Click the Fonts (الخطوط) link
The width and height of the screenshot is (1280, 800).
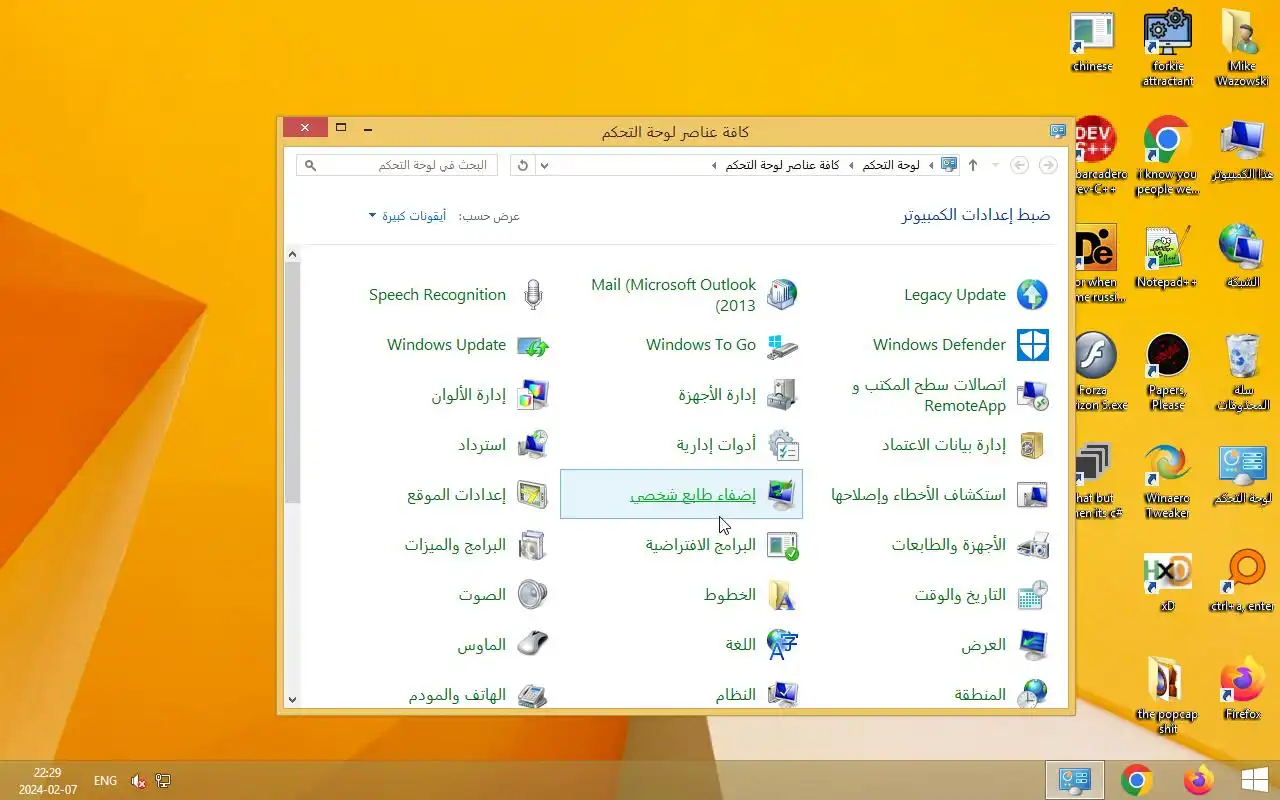[730, 595]
